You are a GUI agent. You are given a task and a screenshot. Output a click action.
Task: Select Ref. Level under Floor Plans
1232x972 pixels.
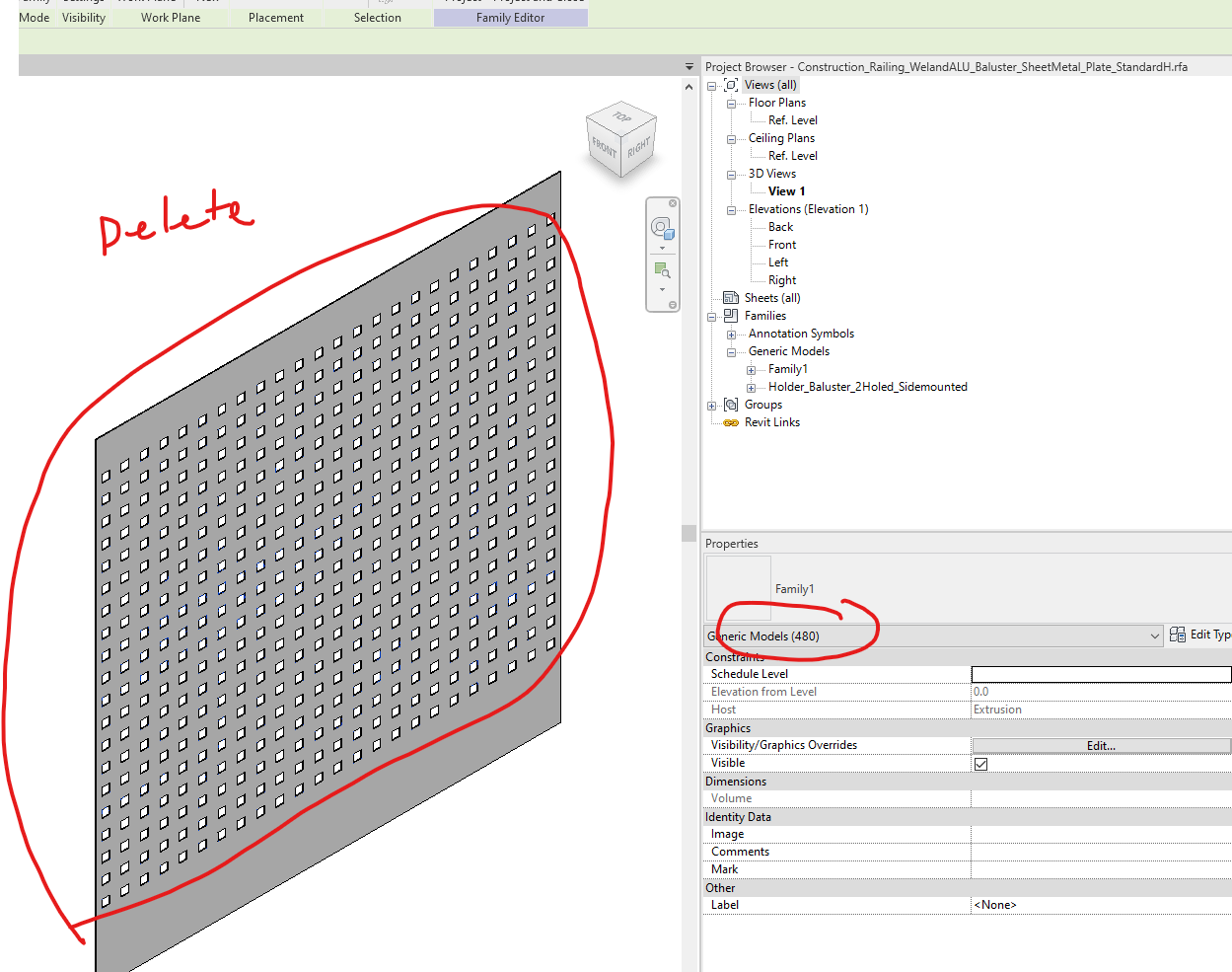coord(793,120)
